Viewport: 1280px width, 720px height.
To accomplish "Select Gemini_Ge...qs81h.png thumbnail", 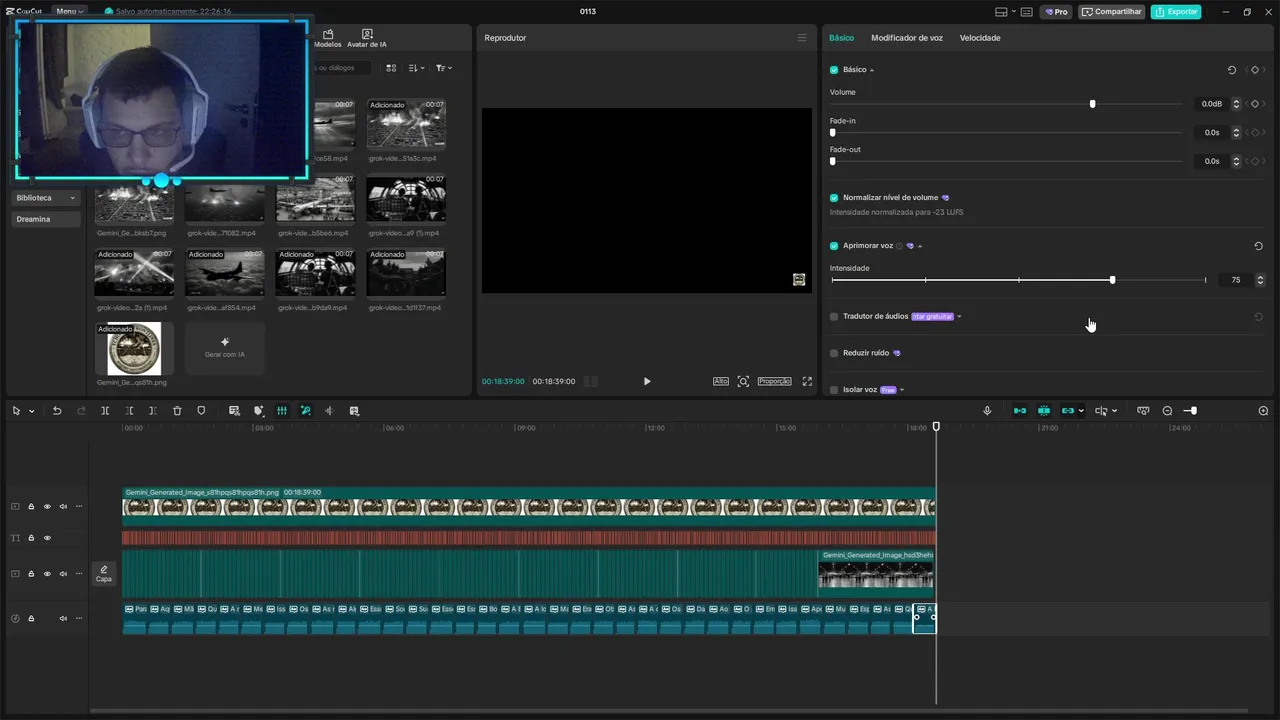I will 134,349.
